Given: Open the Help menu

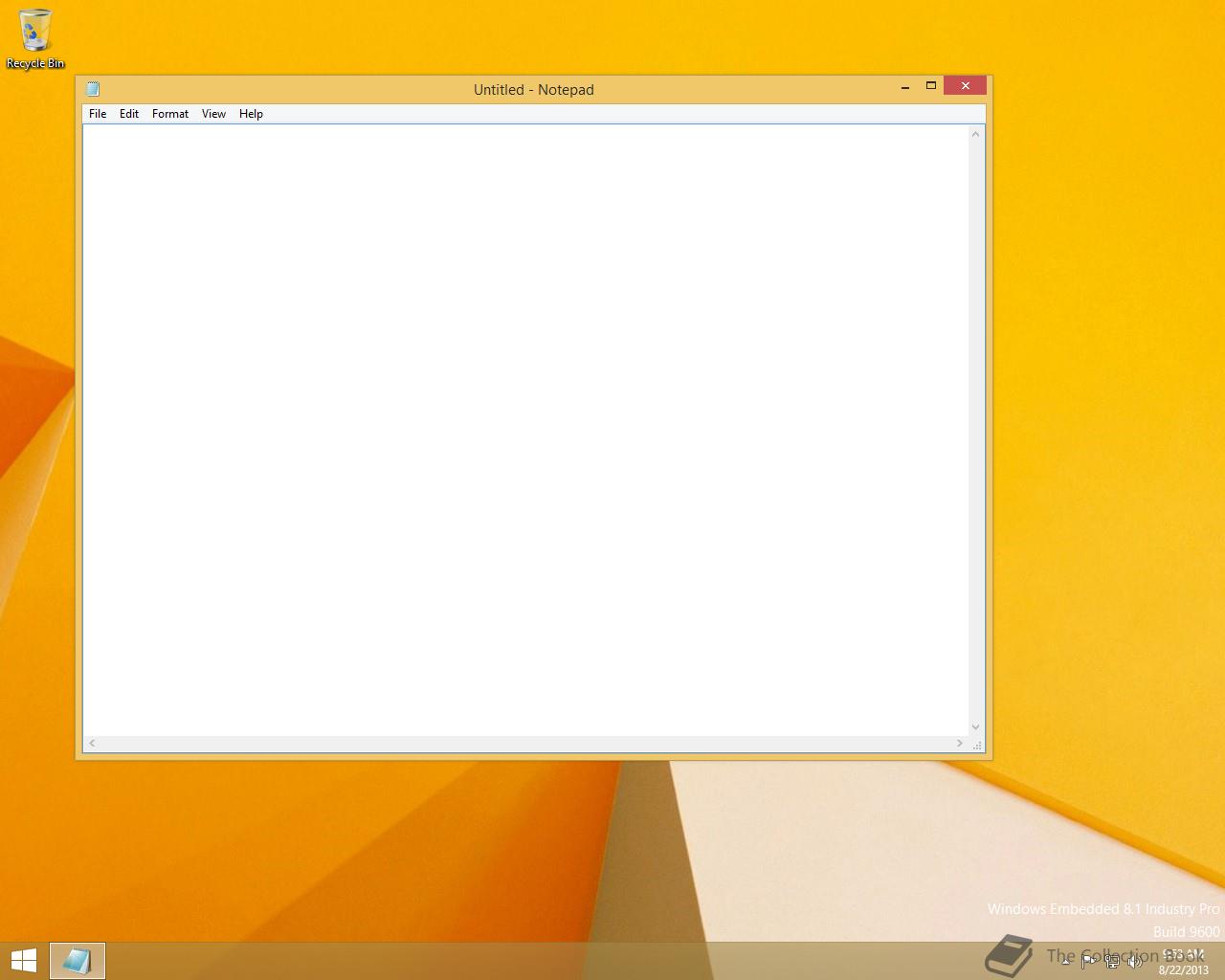Looking at the screenshot, I should [251, 114].
